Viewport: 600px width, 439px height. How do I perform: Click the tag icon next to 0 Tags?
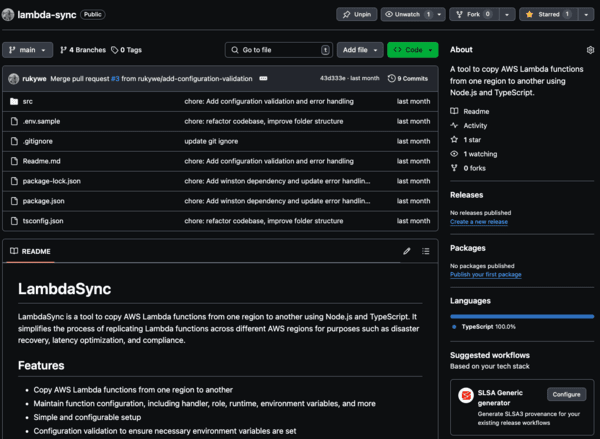(114, 50)
